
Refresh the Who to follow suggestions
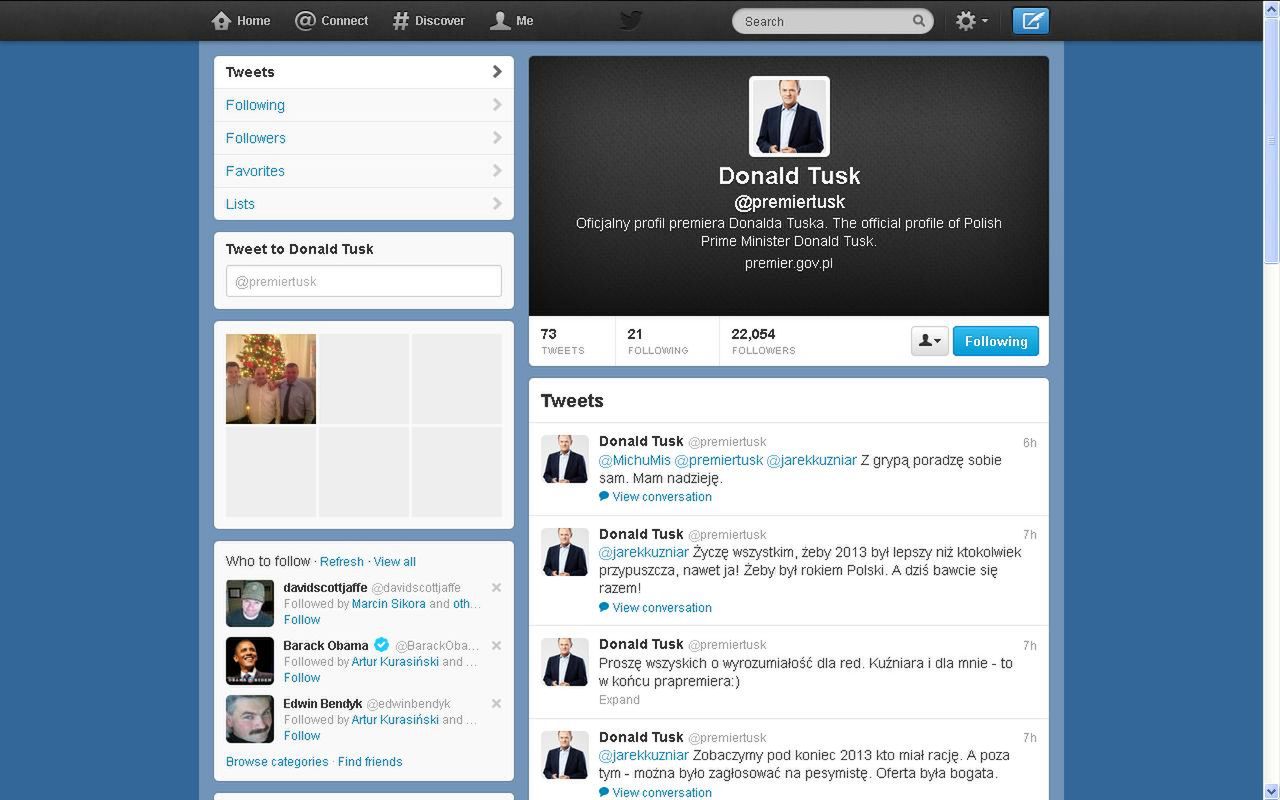tap(342, 562)
